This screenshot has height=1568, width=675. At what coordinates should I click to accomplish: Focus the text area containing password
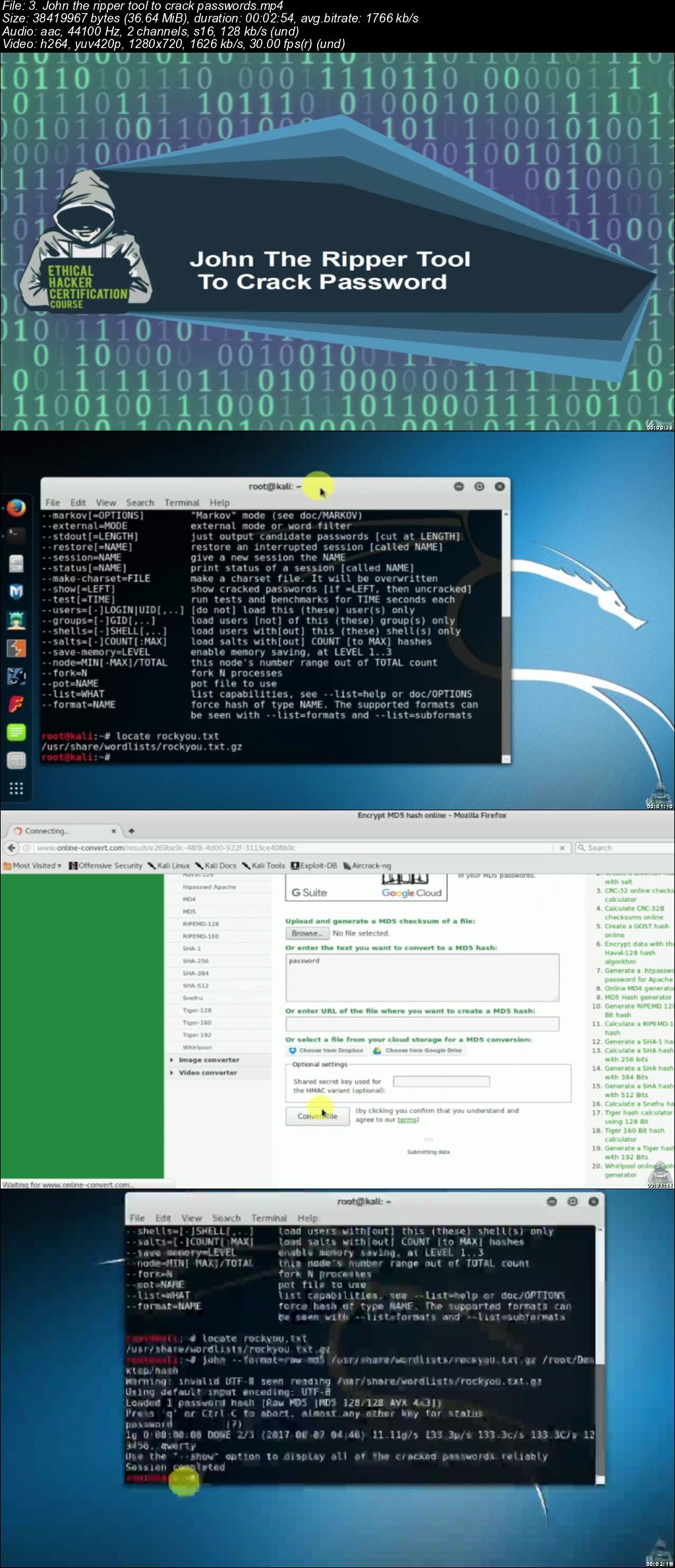coord(422,977)
